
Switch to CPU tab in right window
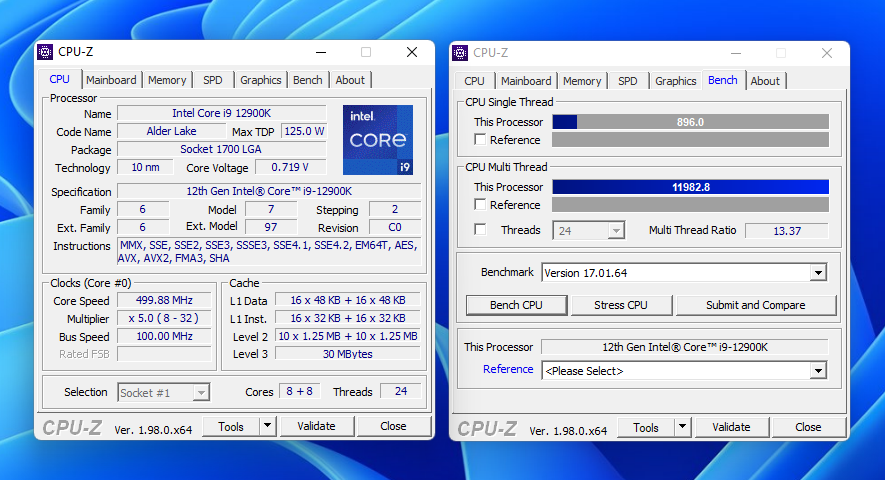tap(474, 81)
